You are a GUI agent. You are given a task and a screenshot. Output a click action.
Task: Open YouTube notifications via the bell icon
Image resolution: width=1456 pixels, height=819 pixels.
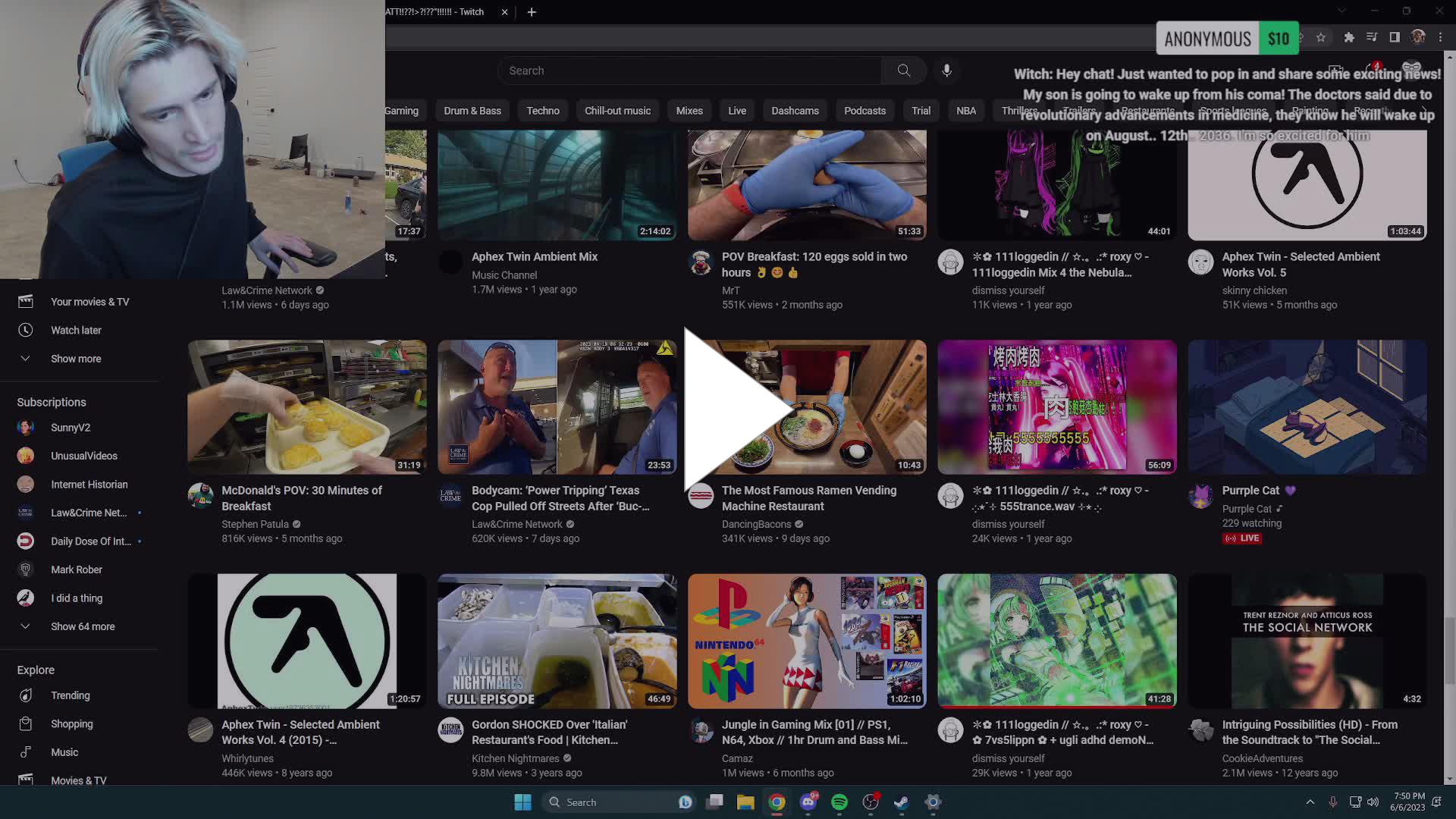(1372, 70)
